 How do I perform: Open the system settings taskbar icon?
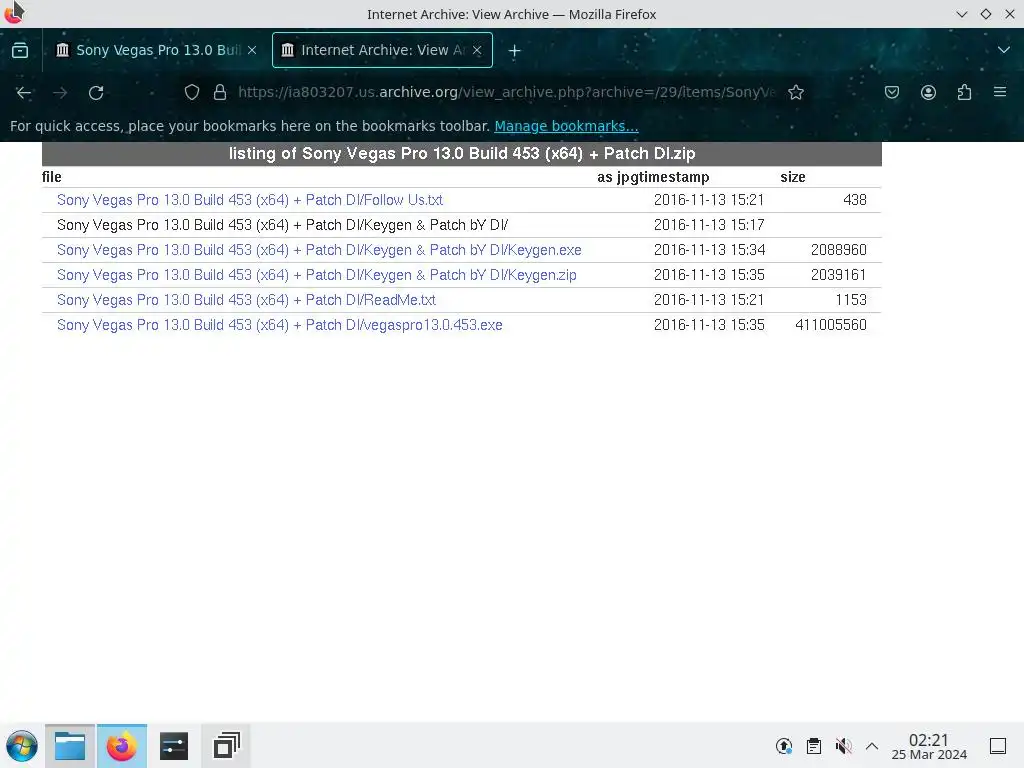click(174, 746)
